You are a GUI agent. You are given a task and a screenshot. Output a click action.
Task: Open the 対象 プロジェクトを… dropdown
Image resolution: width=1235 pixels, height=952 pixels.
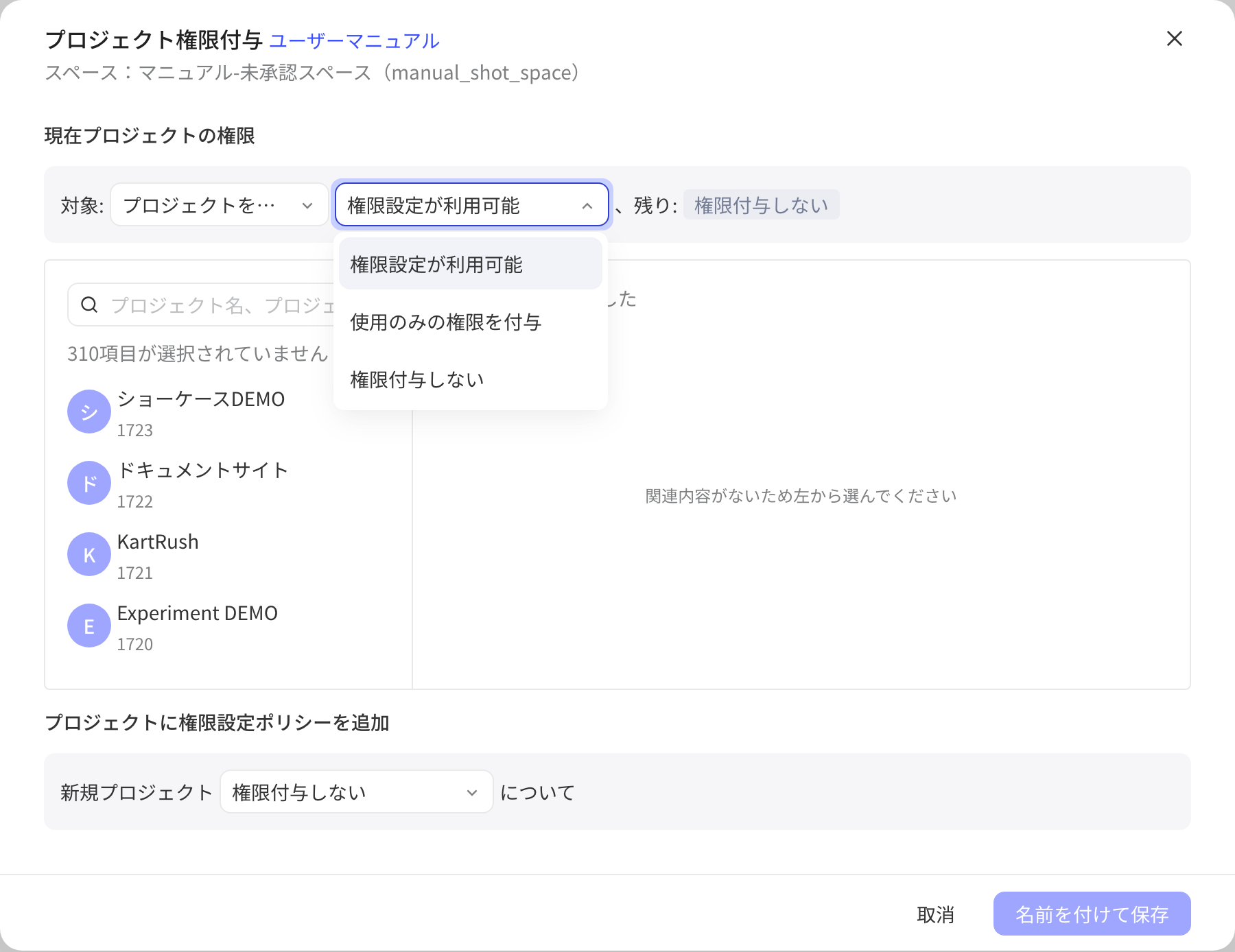pos(220,204)
